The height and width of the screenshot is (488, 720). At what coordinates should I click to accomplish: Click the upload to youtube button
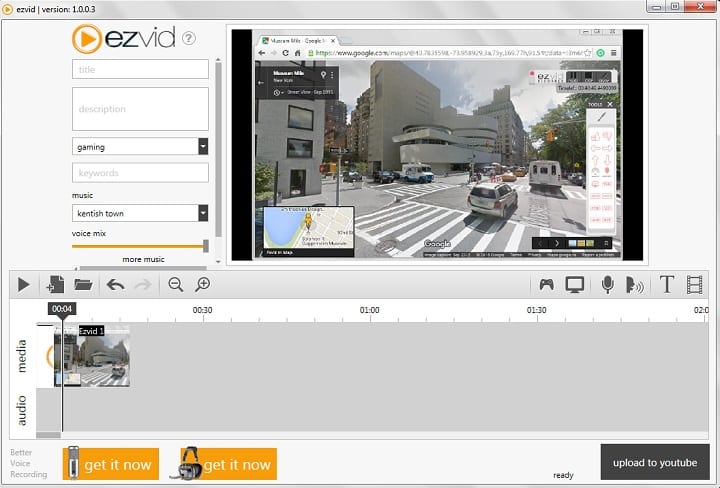click(x=654, y=462)
